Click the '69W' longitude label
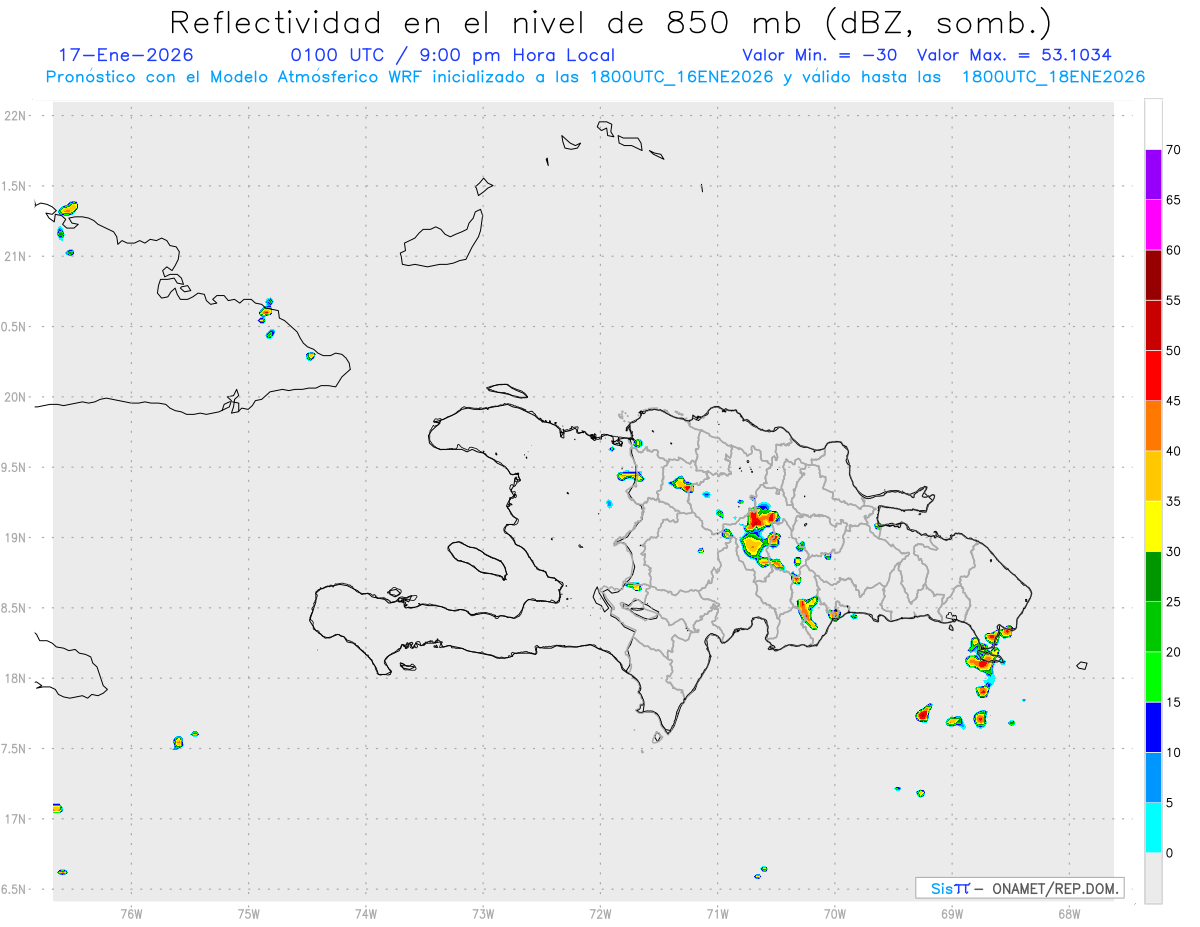The width and height of the screenshot is (1200, 927). [952, 914]
